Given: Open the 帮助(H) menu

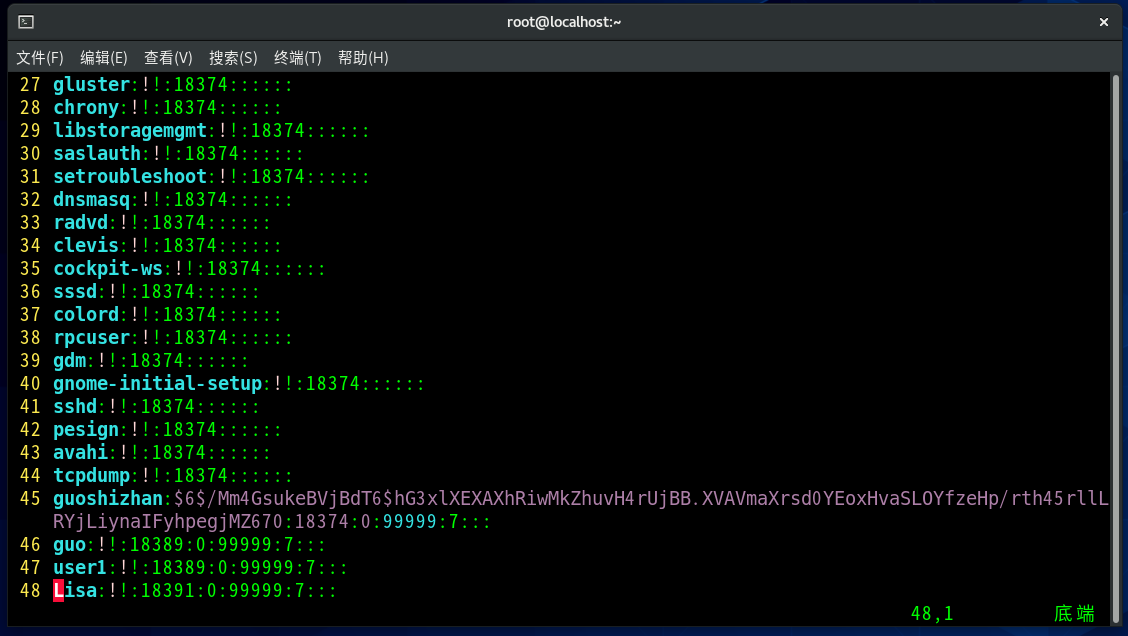Looking at the screenshot, I should (363, 58).
